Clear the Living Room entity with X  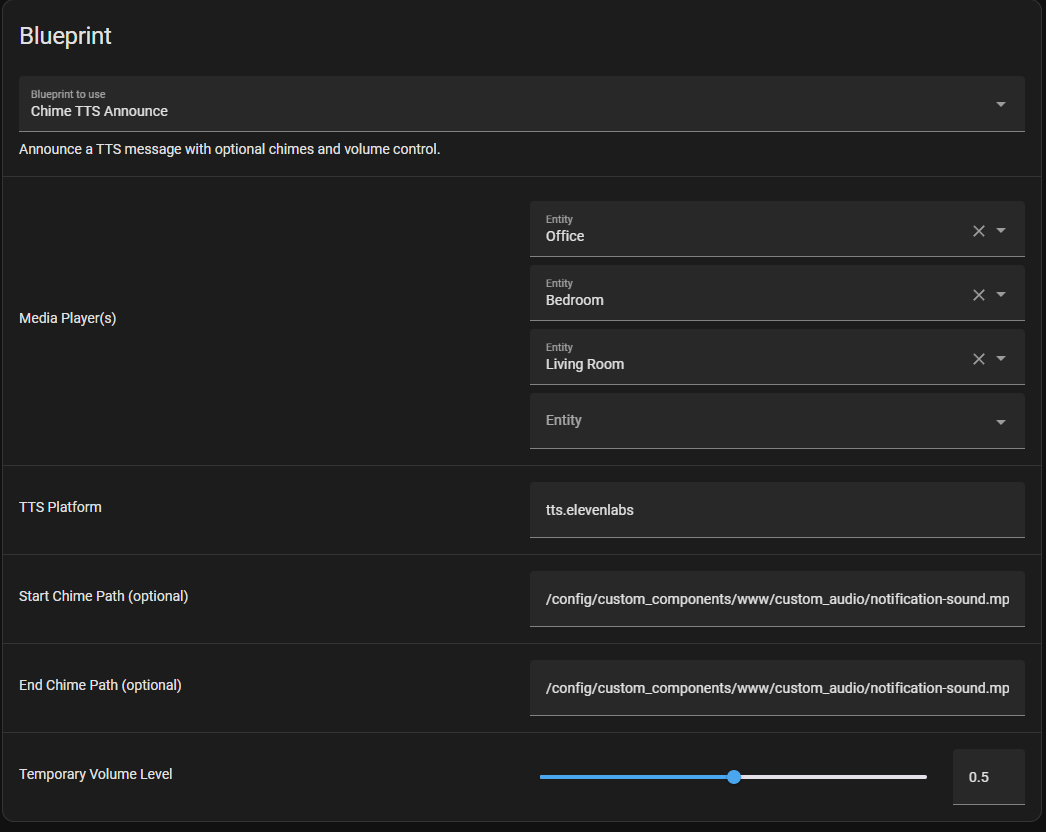click(x=979, y=359)
